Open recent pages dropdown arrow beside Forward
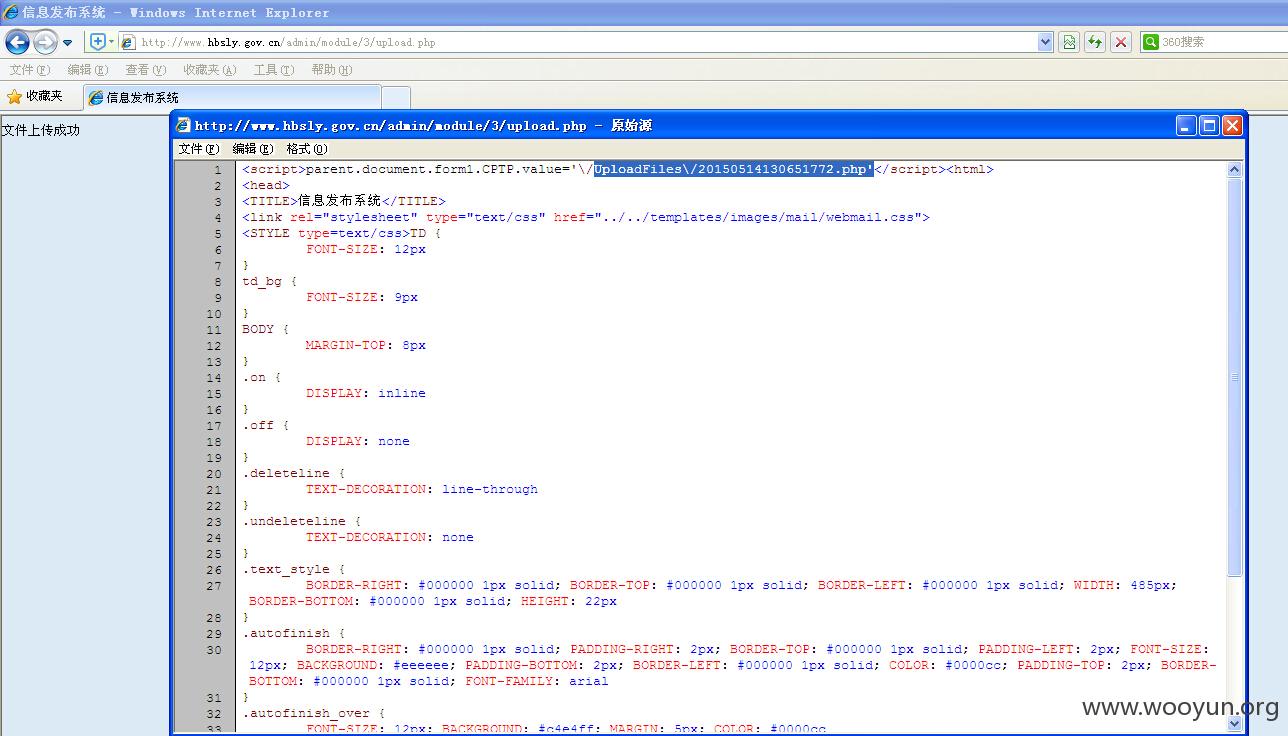 [67, 43]
